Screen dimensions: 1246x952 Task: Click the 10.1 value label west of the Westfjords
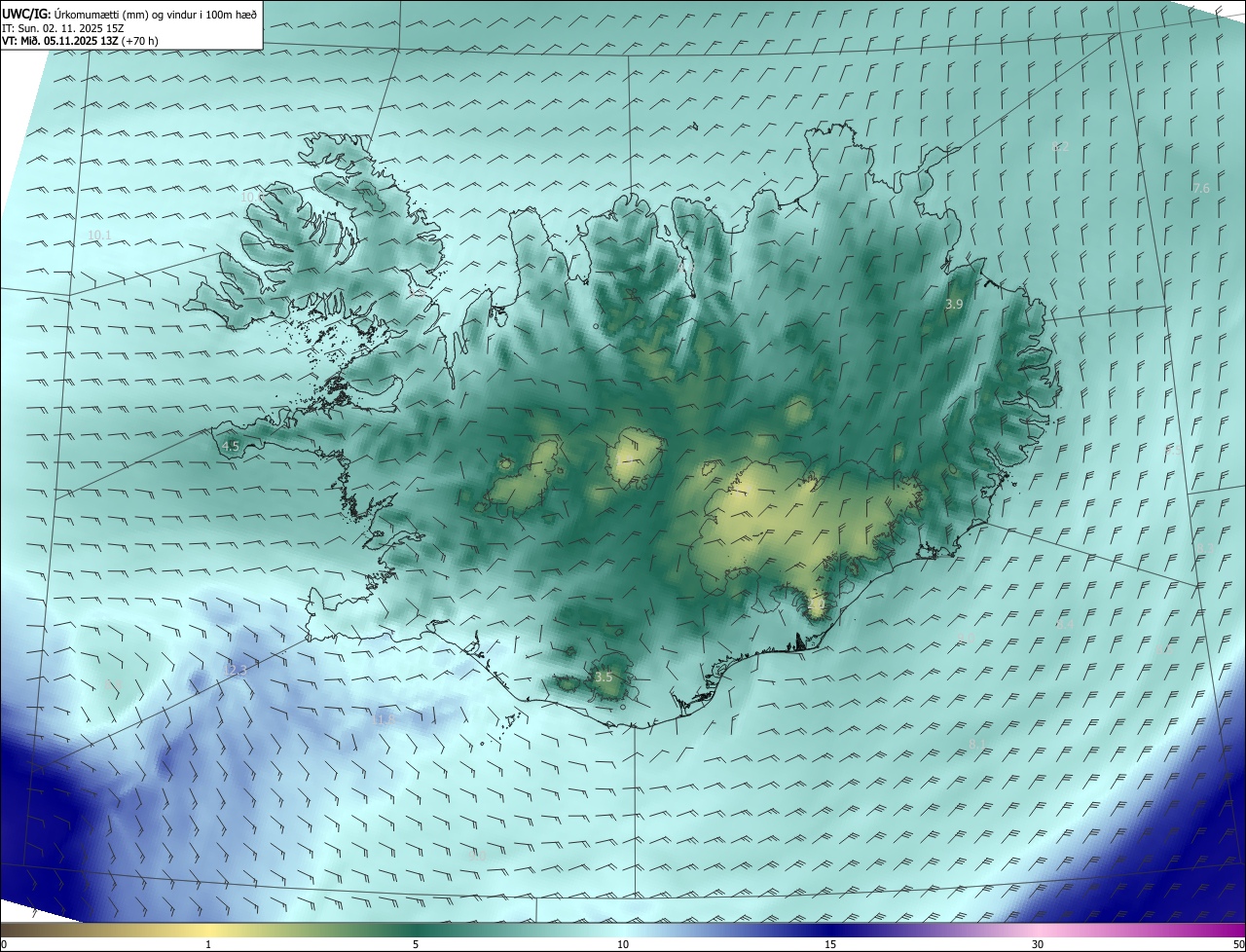point(98,235)
